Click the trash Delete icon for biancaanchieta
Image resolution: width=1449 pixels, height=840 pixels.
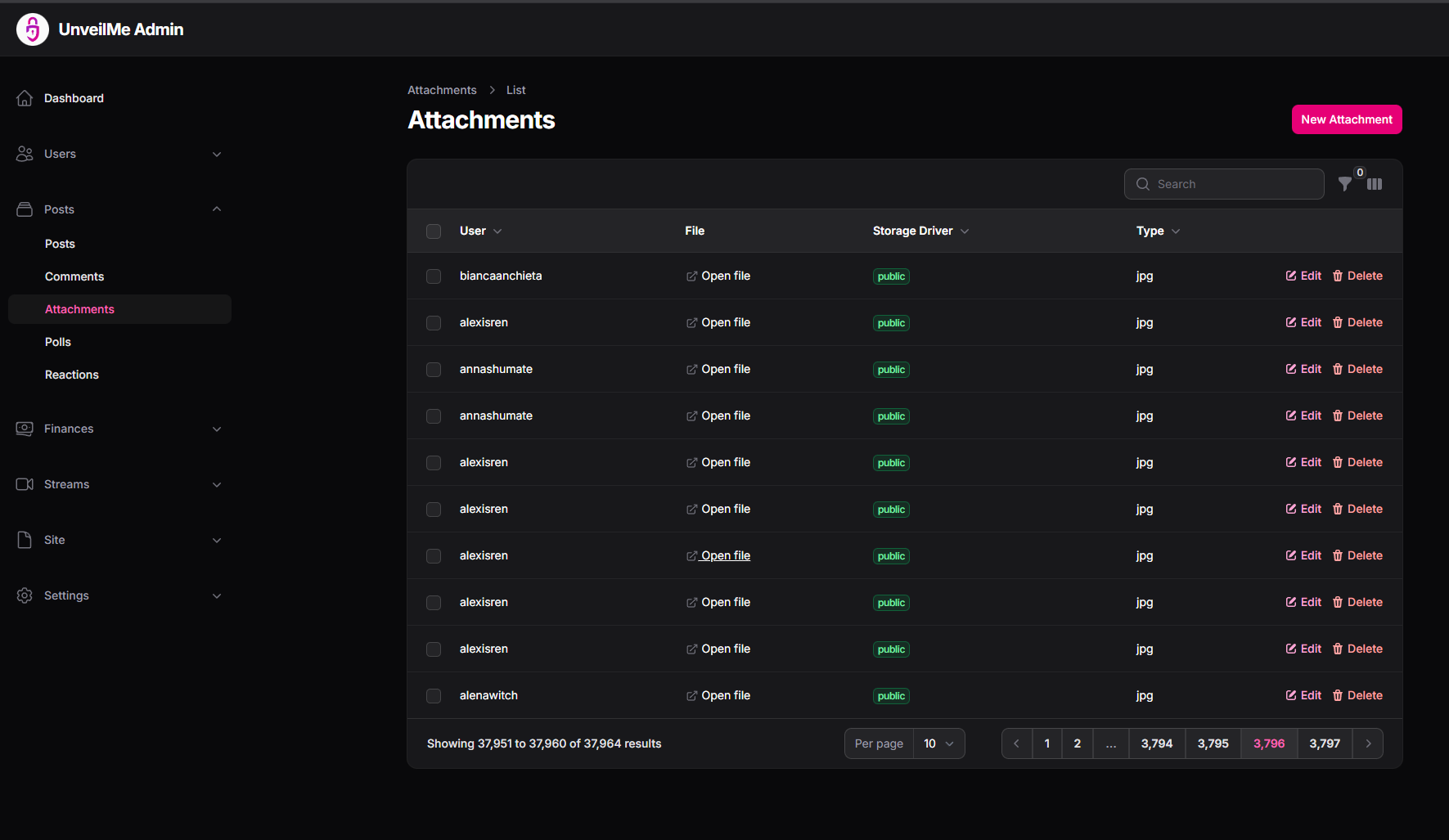1338,276
